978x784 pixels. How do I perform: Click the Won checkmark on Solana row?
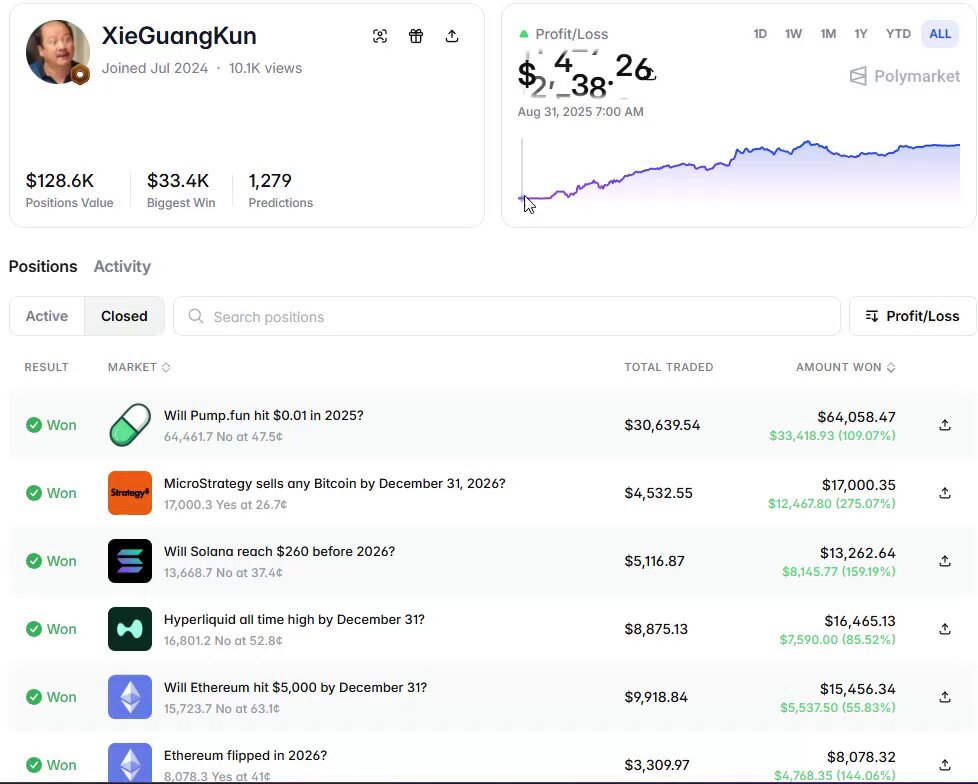[x=34, y=561]
